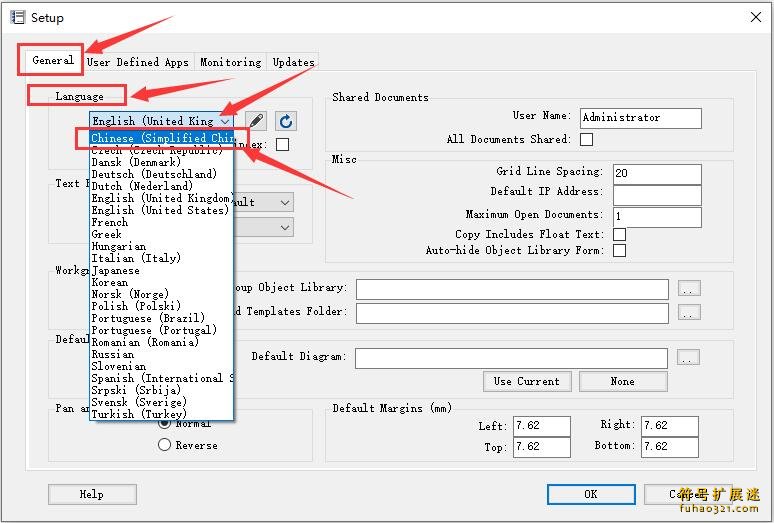
Task: Close the Setup dialog window
Action: click(x=755, y=17)
